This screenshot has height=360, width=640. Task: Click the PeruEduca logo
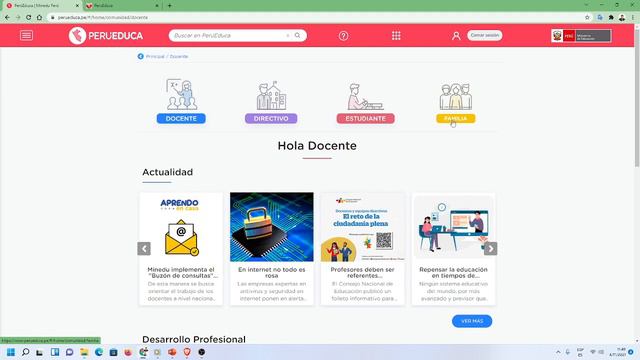pos(106,36)
